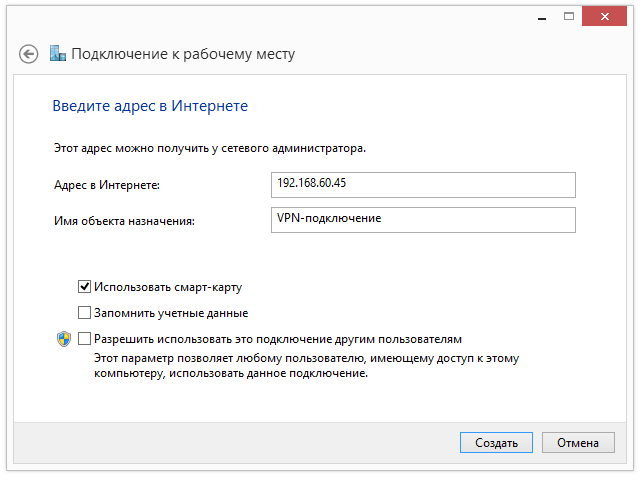The height and width of the screenshot is (482, 642).
Task: Click the workplace connection building icon
Action: 58,53
